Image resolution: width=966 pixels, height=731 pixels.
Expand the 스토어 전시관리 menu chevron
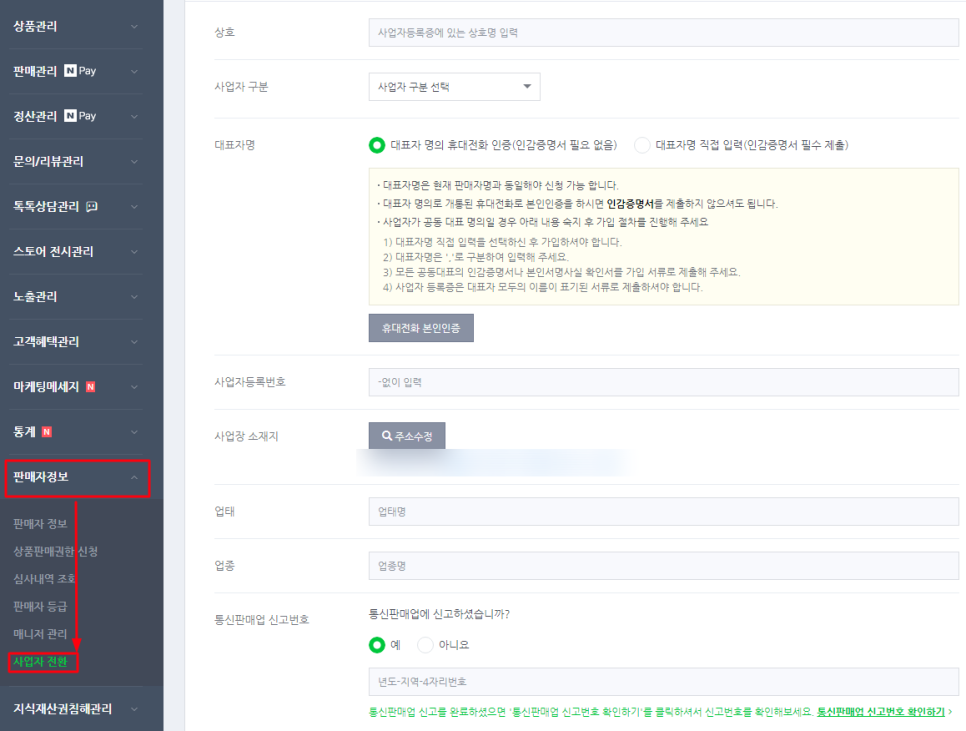pyautogui.click(x=134, y=251)
